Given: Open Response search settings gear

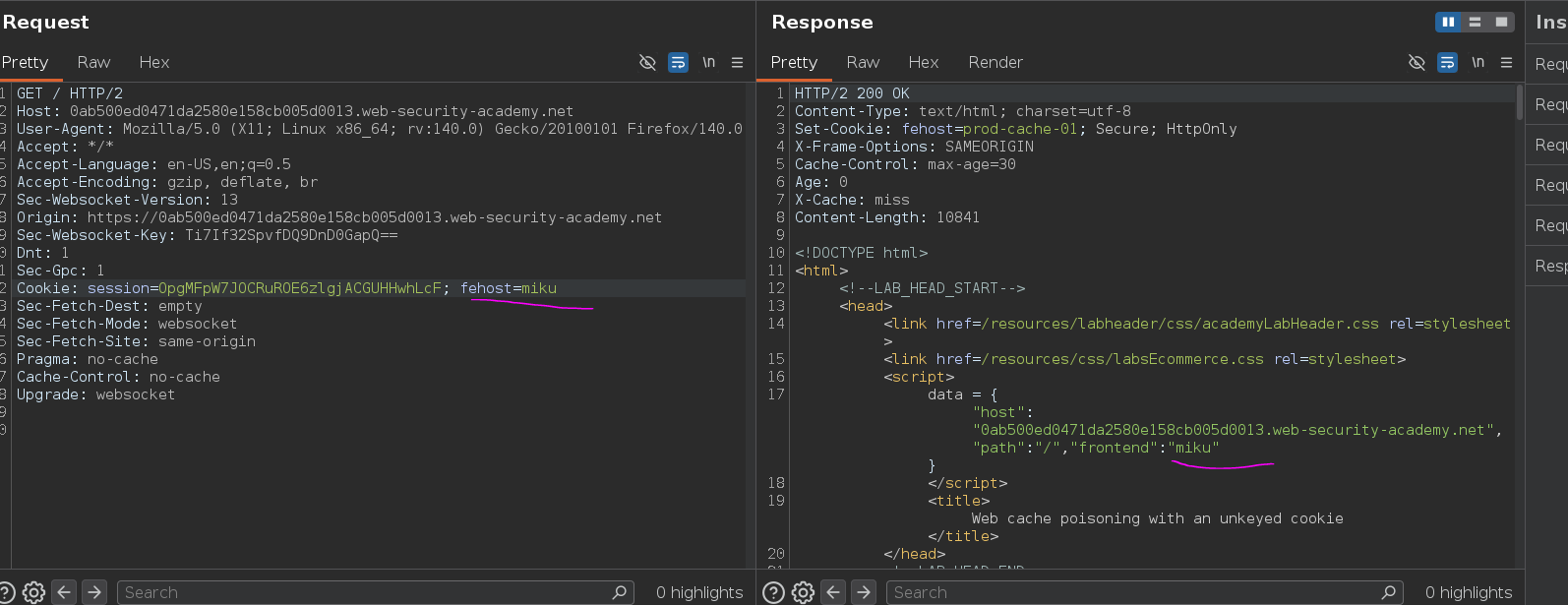Looking at the screenshot, I should click(x=803, y=592).
